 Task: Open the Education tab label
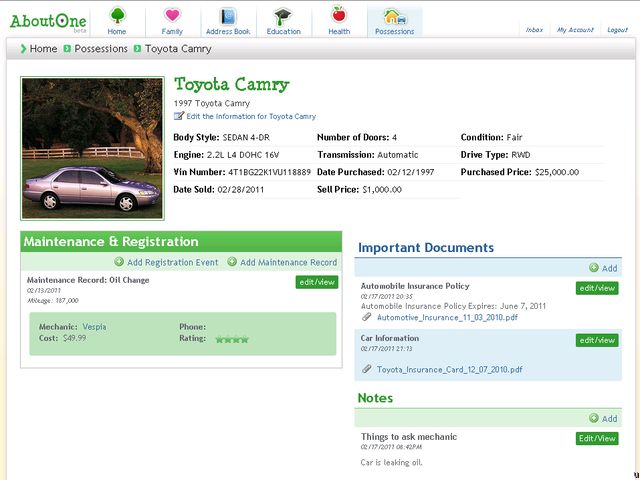pyautogui.click(x=284, y=31)
